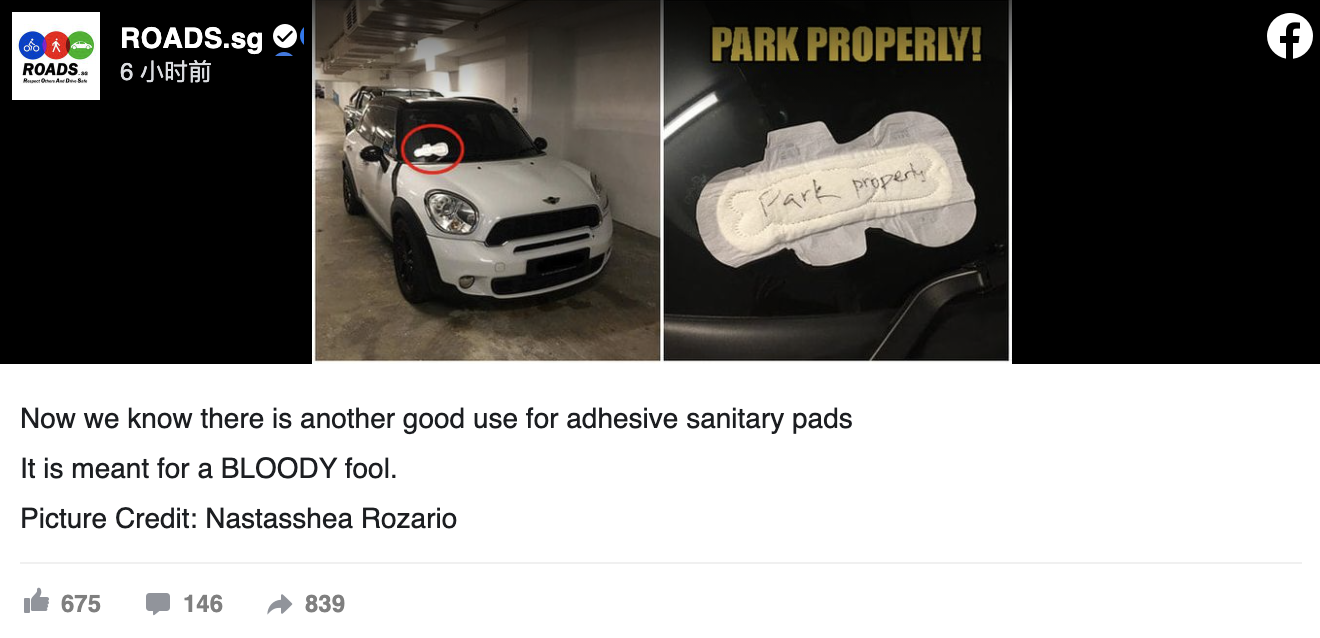Viewport: 1320px width, 638px height.
Task: Click the red circle on the windshield
Action: (x=433, y=149)
